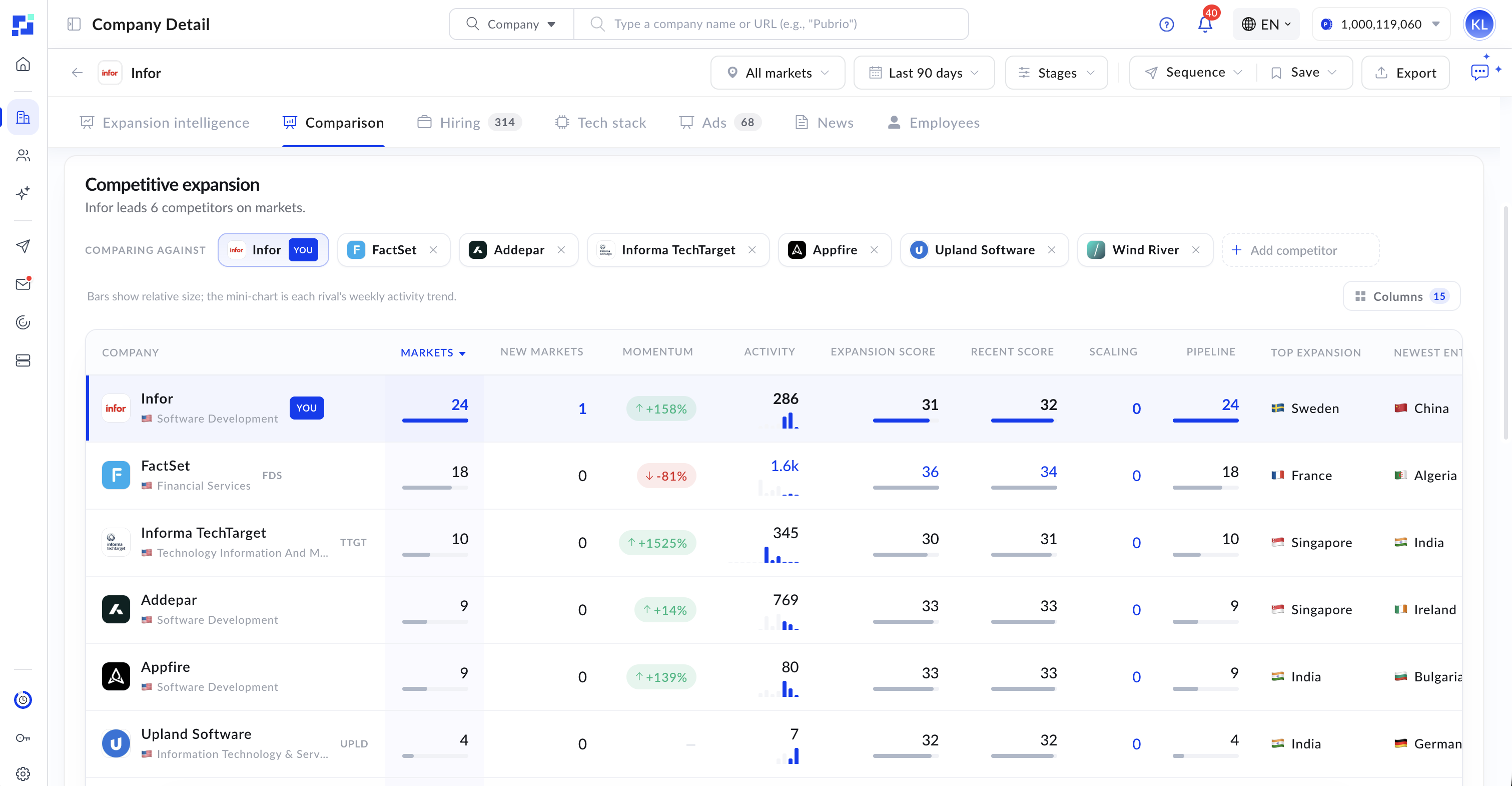Open the Save dropdown

coord(1304,72)
